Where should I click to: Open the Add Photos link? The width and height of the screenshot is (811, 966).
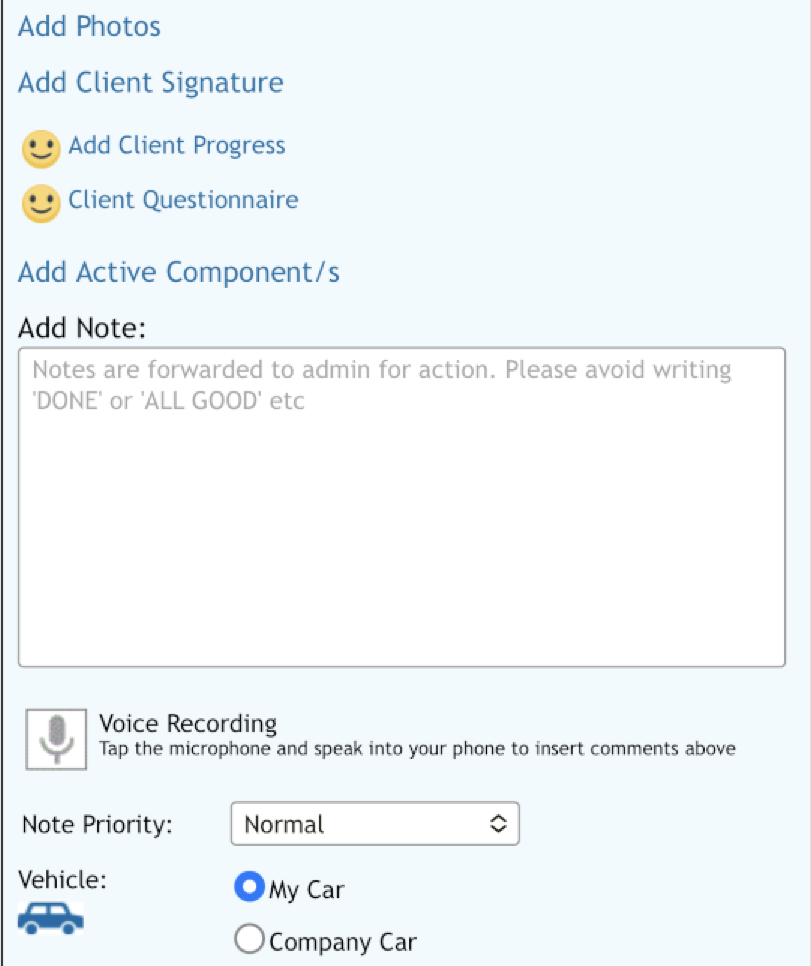[x=89, y=26]
